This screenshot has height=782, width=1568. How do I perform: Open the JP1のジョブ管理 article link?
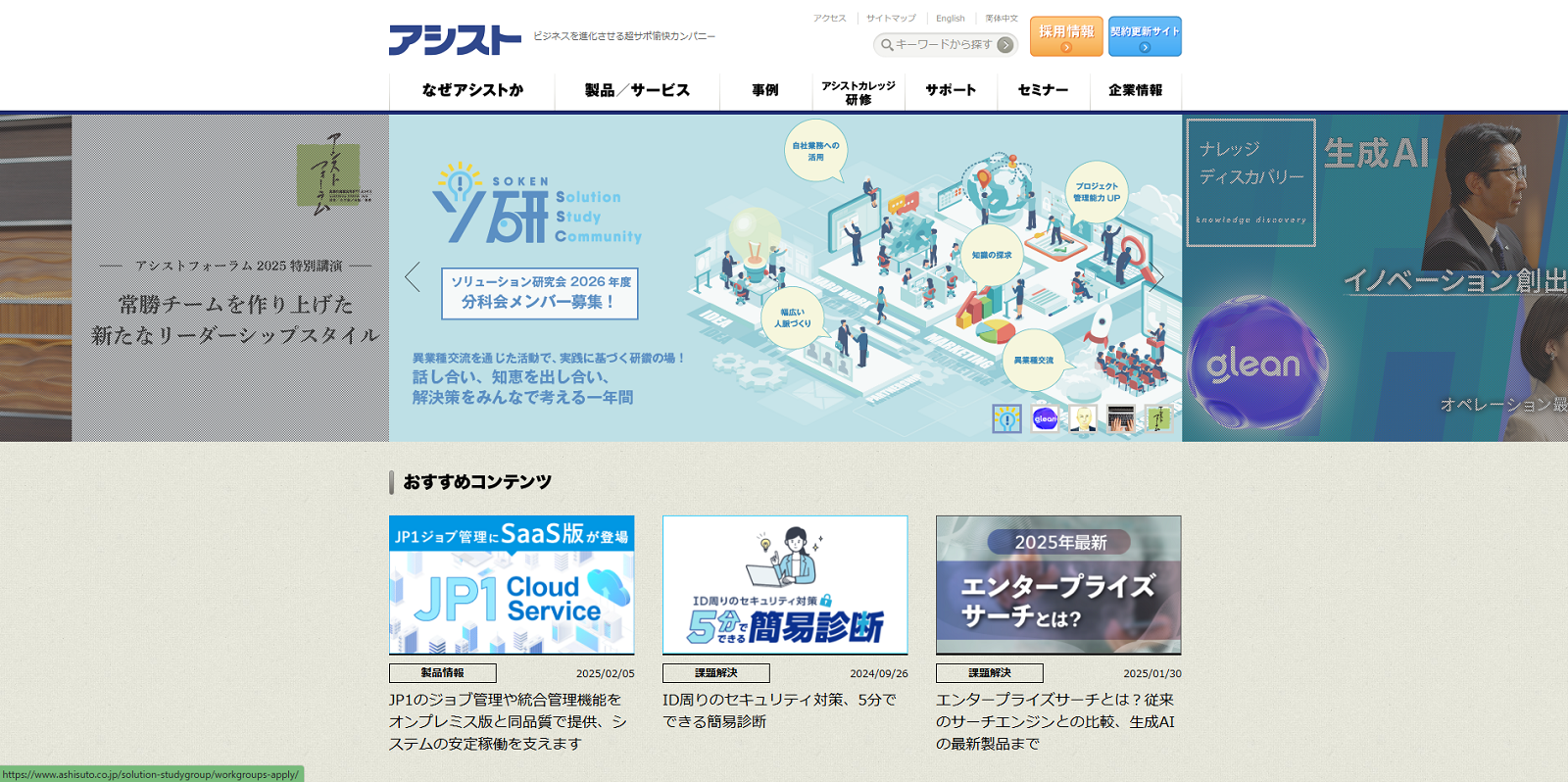(508, 722)
